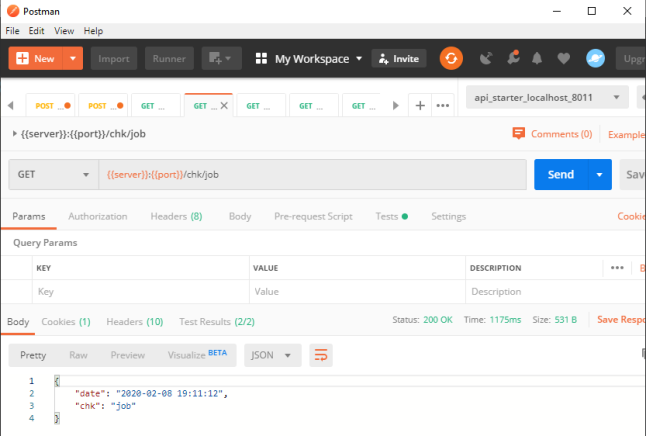Open the JSON format dropdown

[x=273, y=355]
